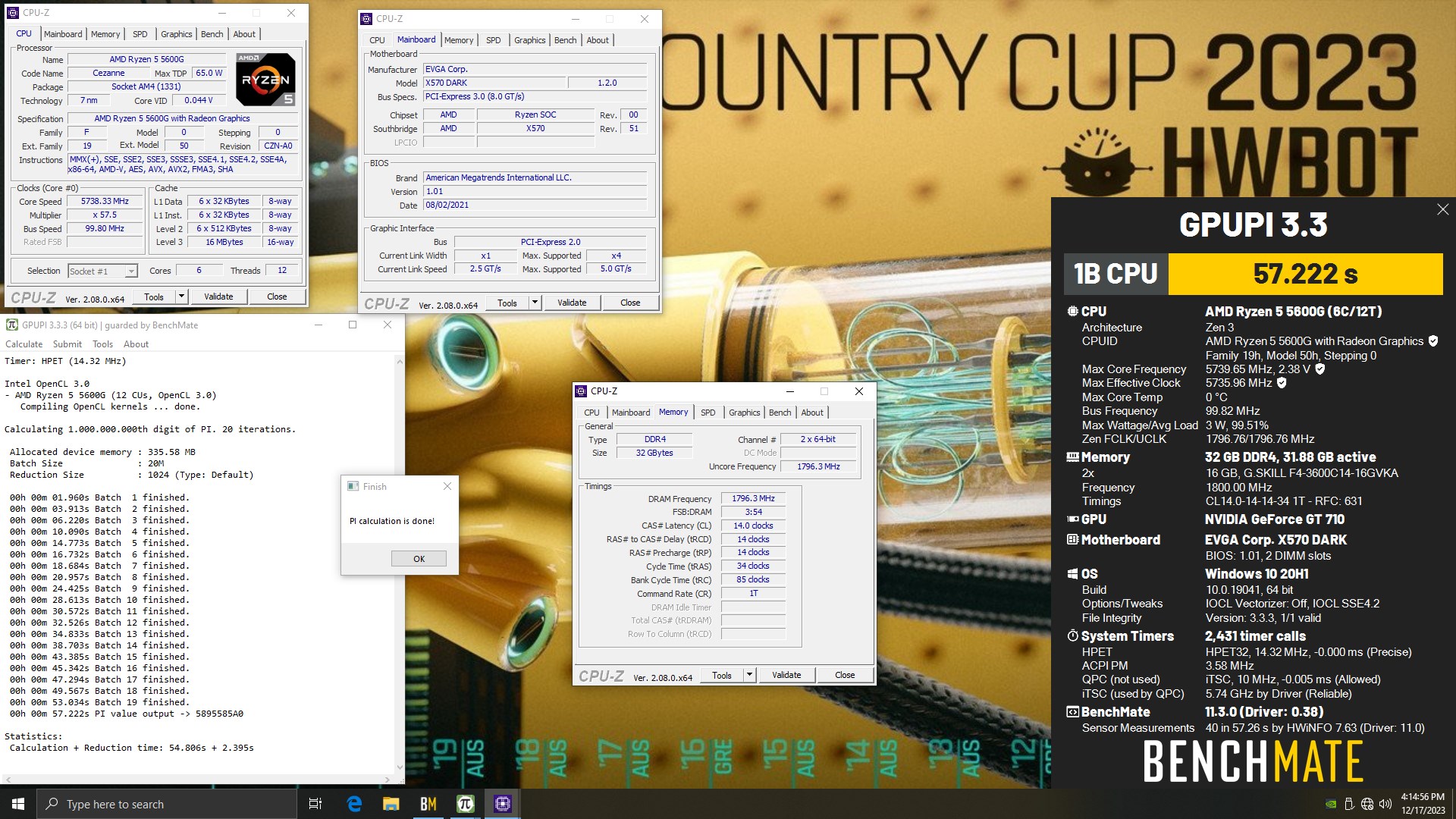
Task: Open File Explorer from taskbar
Action: 391,804
